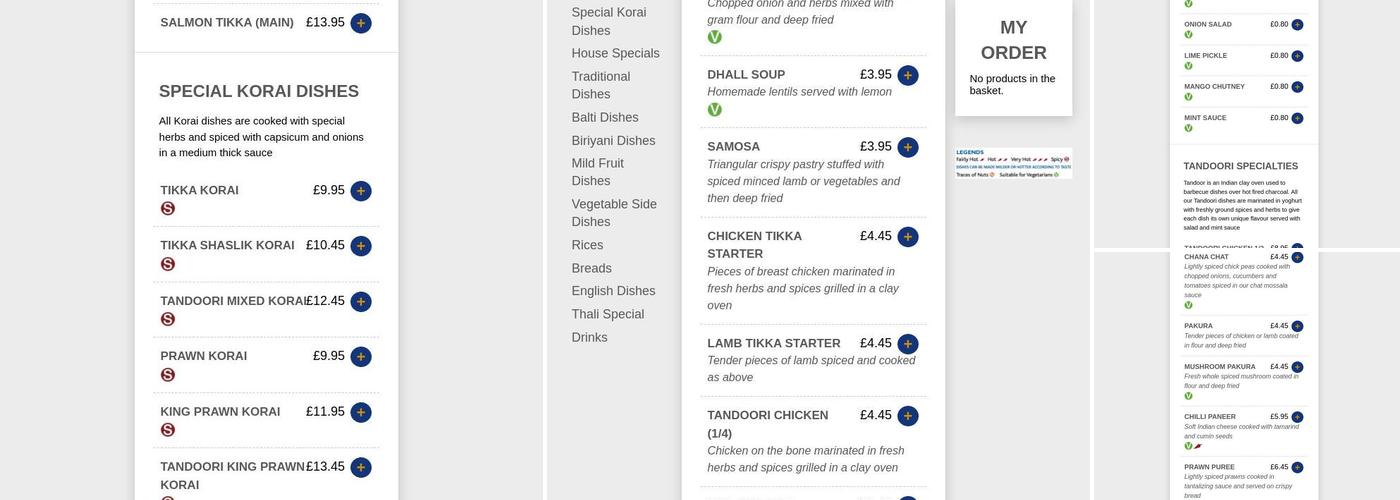The image size is (1400, 500).
Task: Add Dhall Soup to the order
Action: coord(908,75)
